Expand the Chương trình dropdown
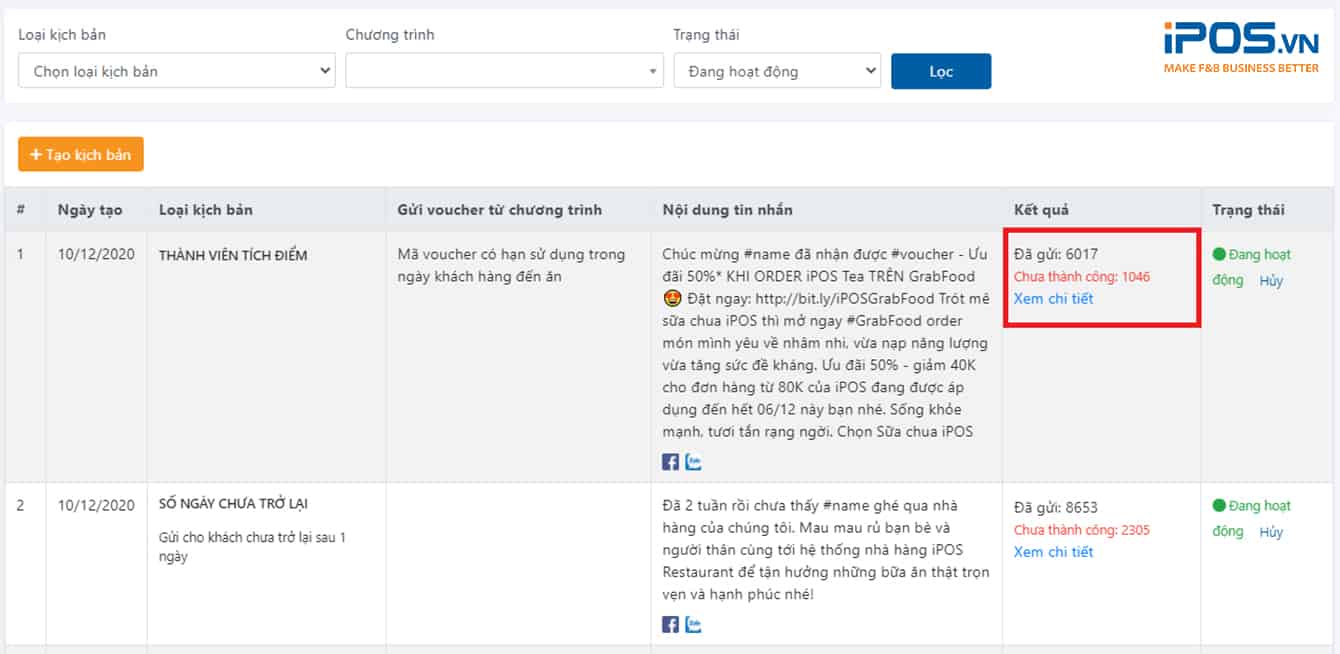Image resolution: width=1340 pixels, height=654 pixels. (505, 71)
